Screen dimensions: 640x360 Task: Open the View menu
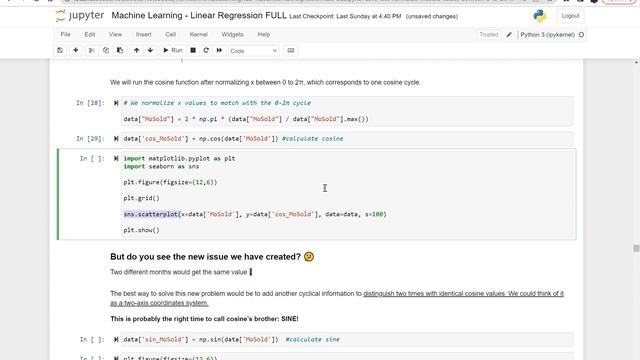pyautogui.click(x=116, y=35)
